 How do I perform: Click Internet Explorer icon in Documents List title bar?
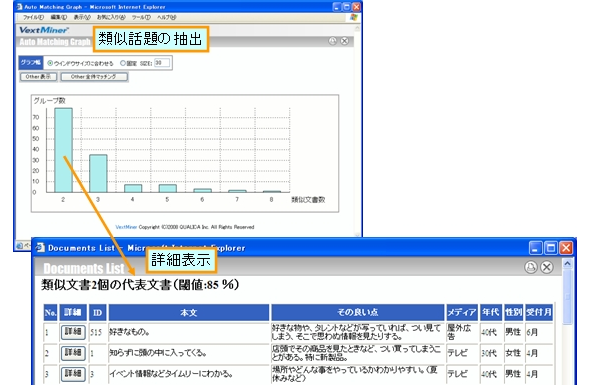point(40,248)
